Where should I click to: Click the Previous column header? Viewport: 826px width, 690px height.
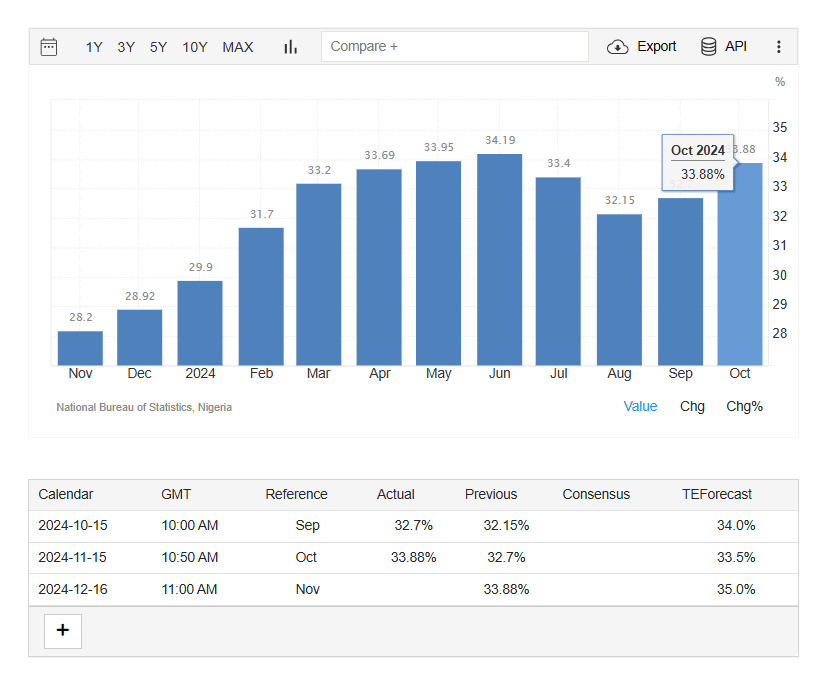click(x=491, y=494)
